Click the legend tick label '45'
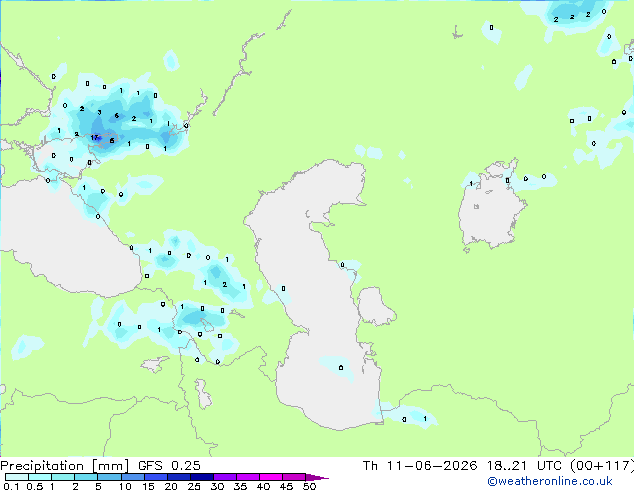Screen dimensions: 634x490 point(286,486)
